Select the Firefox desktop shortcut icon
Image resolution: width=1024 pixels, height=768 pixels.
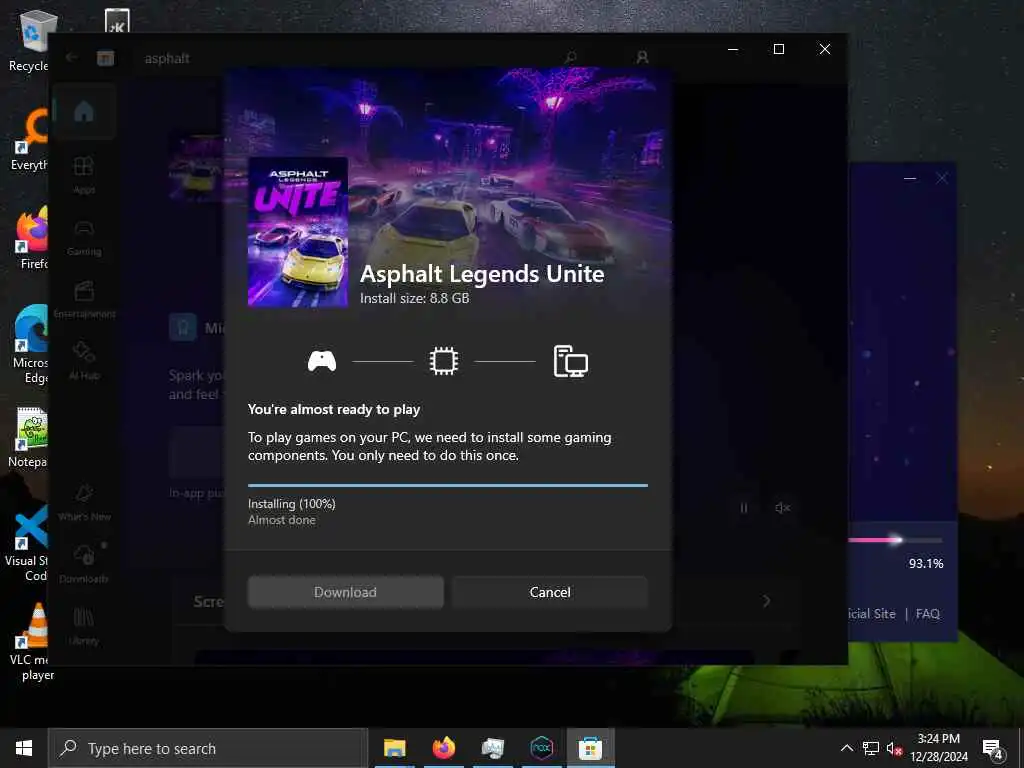(x=33, y=238)
